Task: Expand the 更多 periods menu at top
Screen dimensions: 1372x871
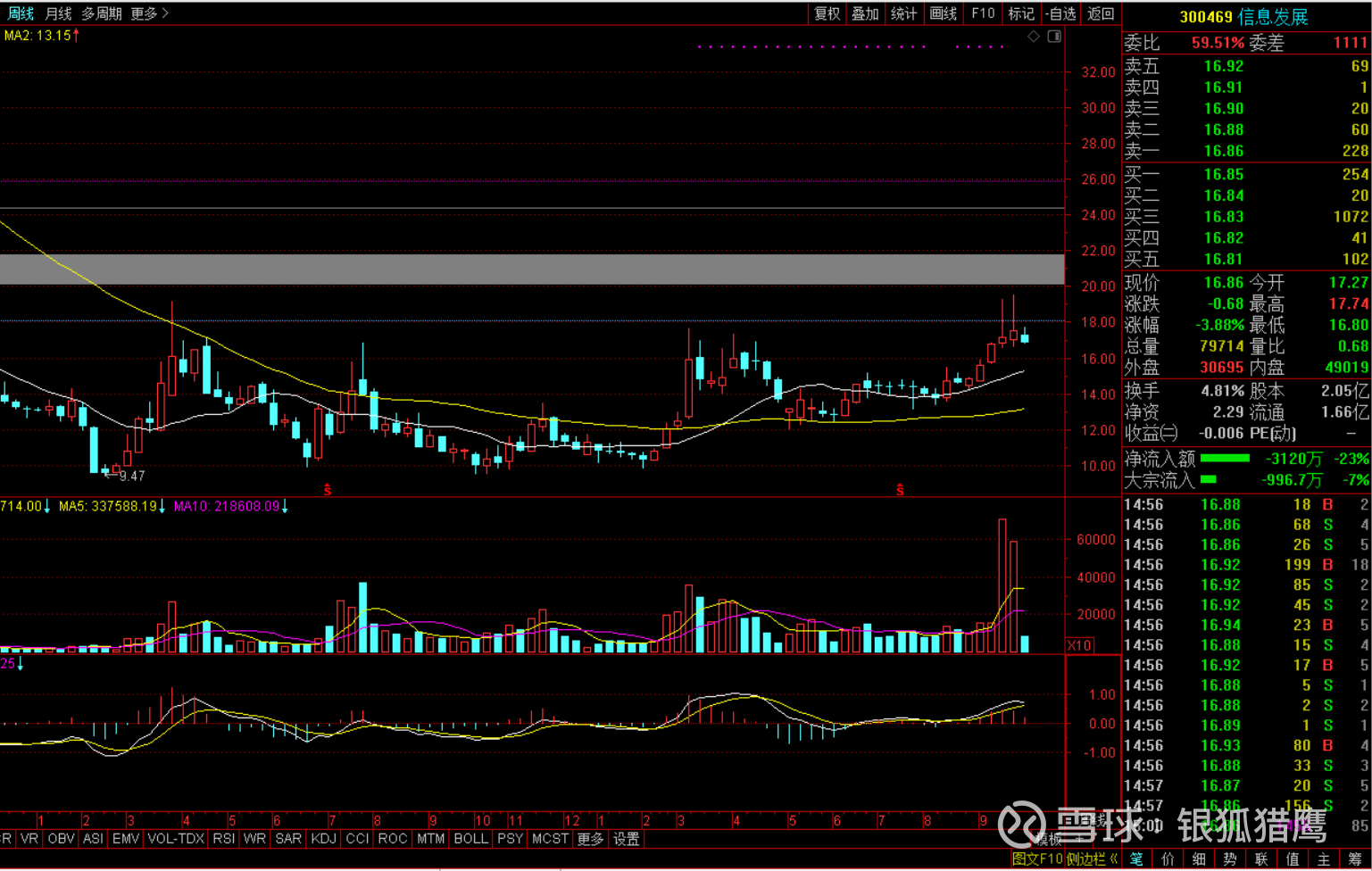Action: pos(149,13)
